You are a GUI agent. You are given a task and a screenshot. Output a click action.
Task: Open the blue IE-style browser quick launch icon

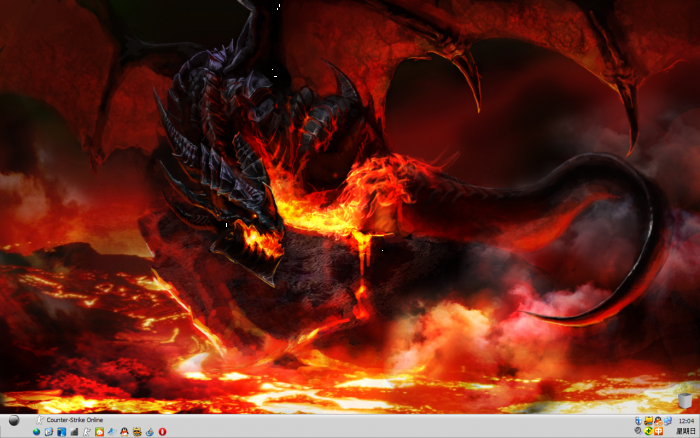tap(49, 432)
